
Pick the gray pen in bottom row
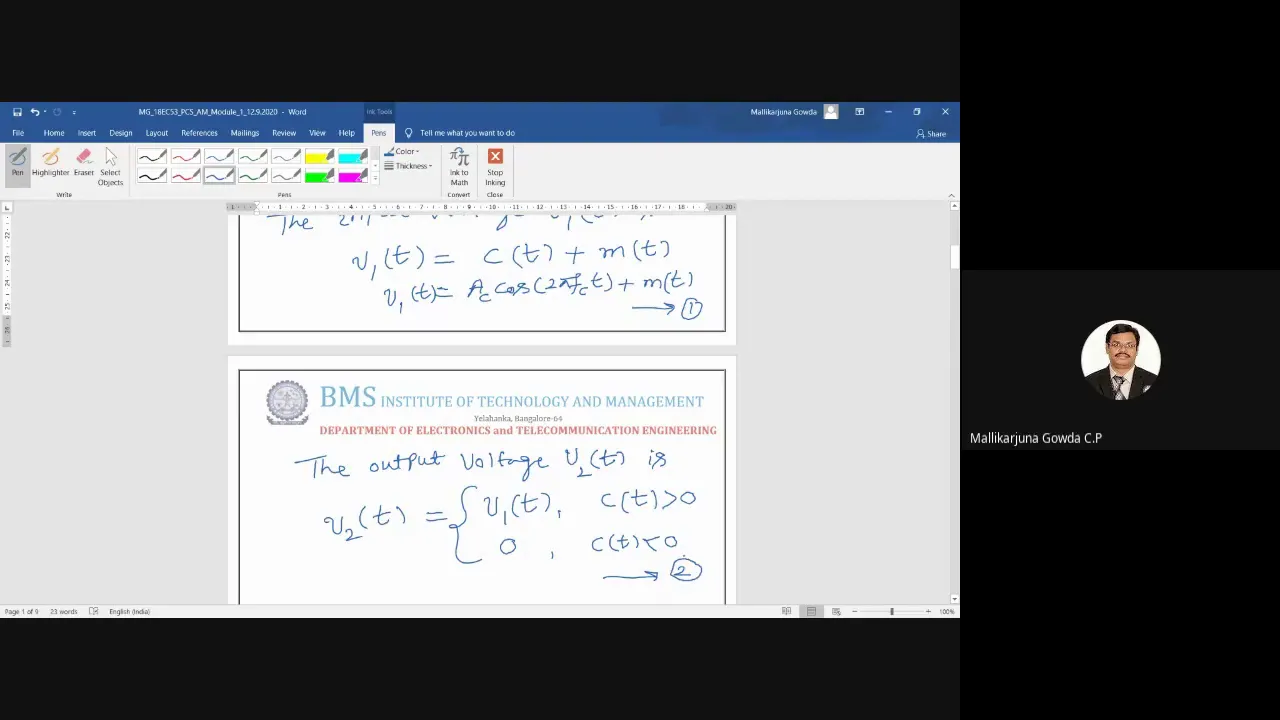pyautogui.click(x=286, y=176)
